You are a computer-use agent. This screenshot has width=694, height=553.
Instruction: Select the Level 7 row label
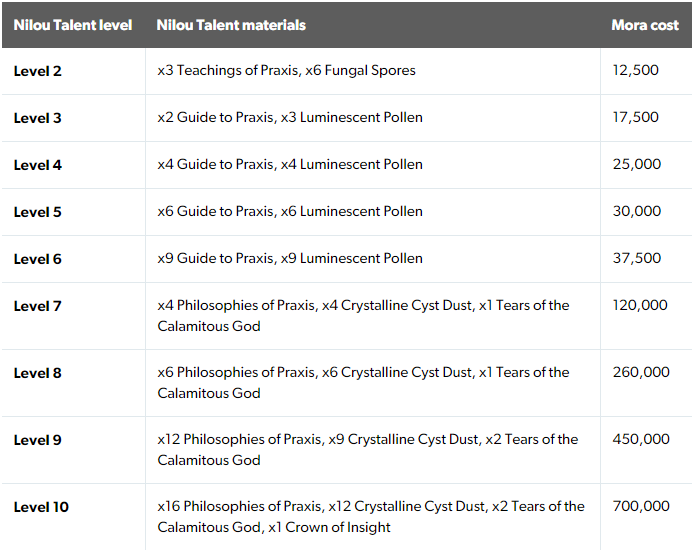[38, 306]
